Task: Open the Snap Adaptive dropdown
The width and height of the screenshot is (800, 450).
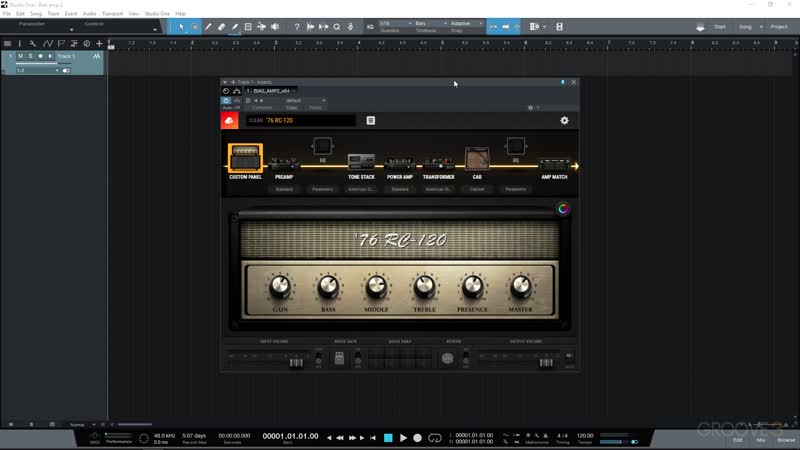Action: (x=466, y=23)
